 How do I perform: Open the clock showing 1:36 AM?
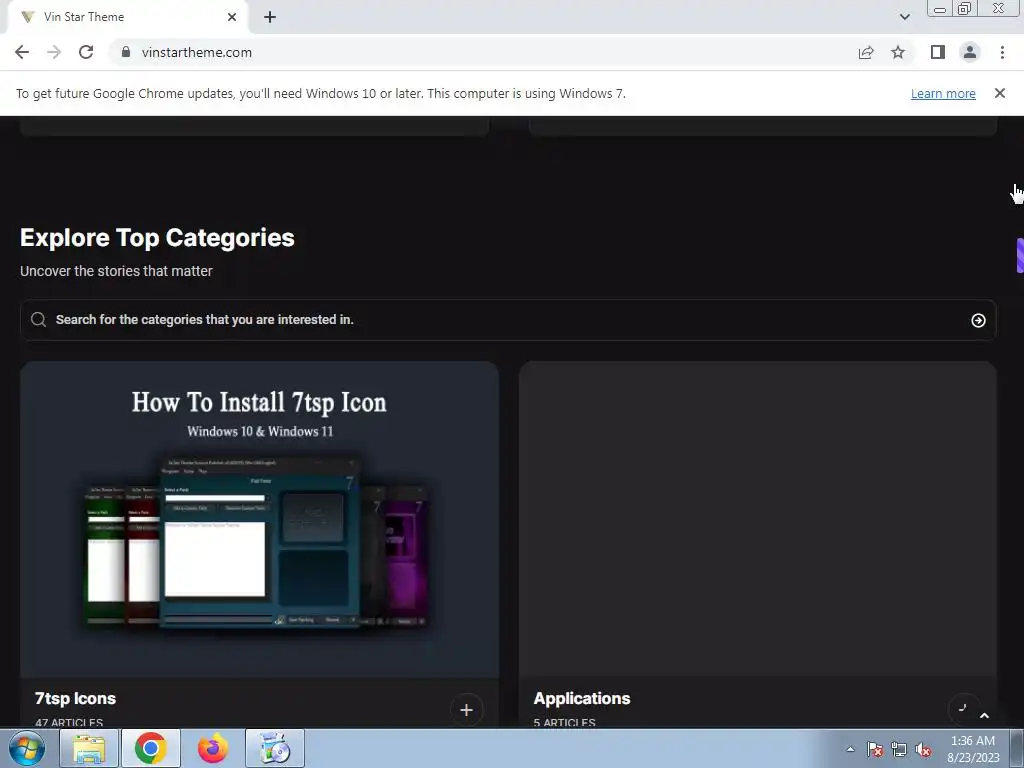[x=973, y=749]
